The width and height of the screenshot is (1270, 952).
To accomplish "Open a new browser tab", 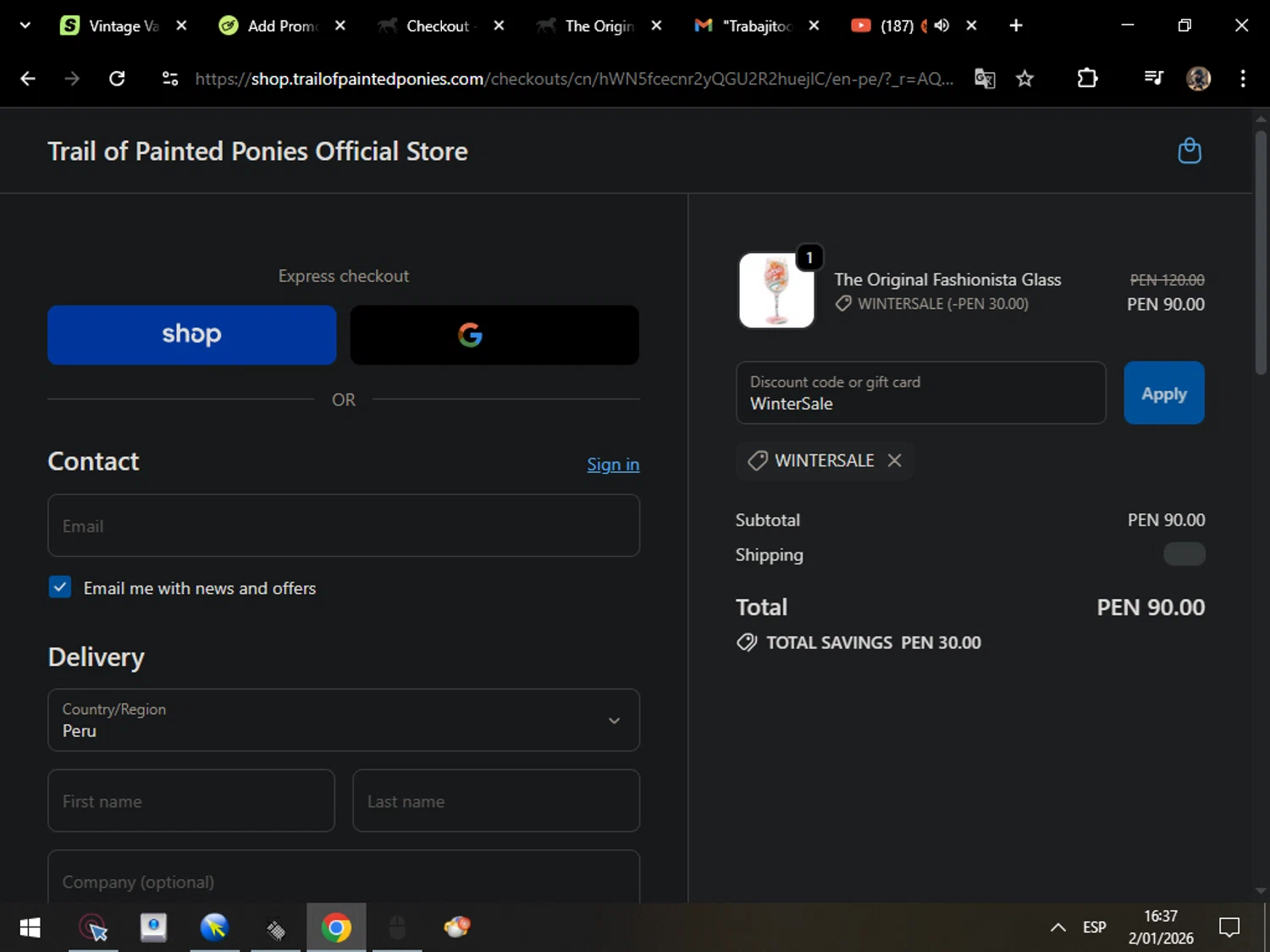I will (1016, 25).
